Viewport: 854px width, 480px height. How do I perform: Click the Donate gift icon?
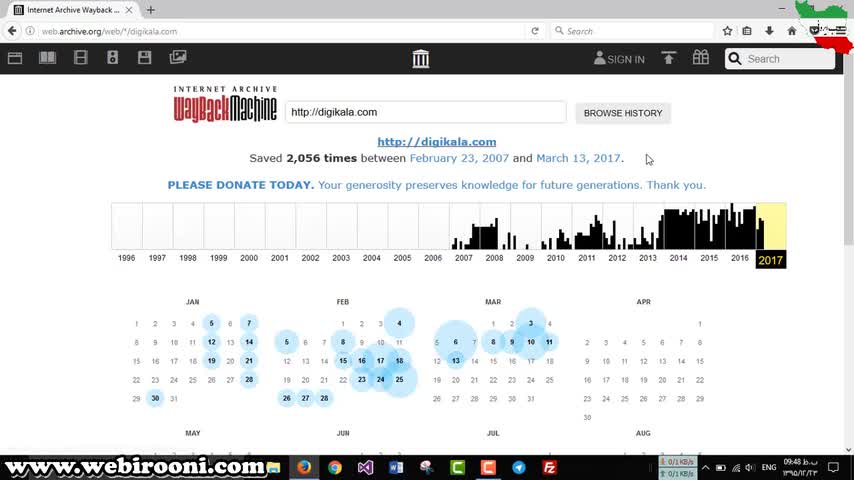700,57
